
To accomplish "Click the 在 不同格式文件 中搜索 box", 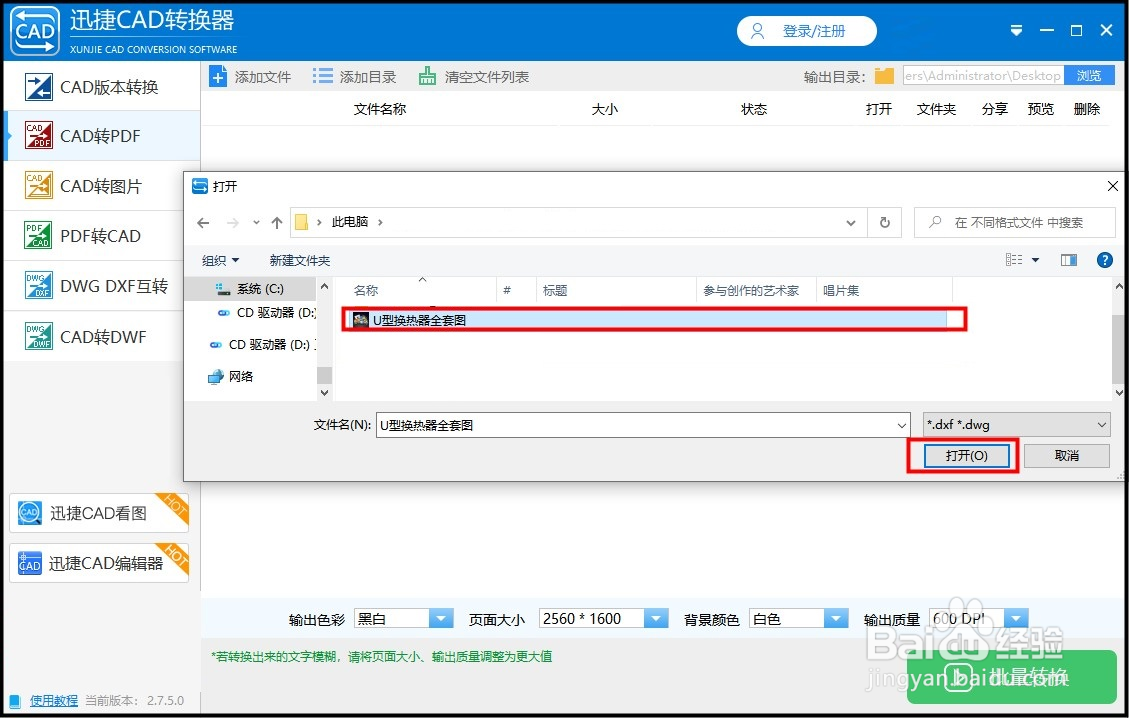I will [1015, 223].
